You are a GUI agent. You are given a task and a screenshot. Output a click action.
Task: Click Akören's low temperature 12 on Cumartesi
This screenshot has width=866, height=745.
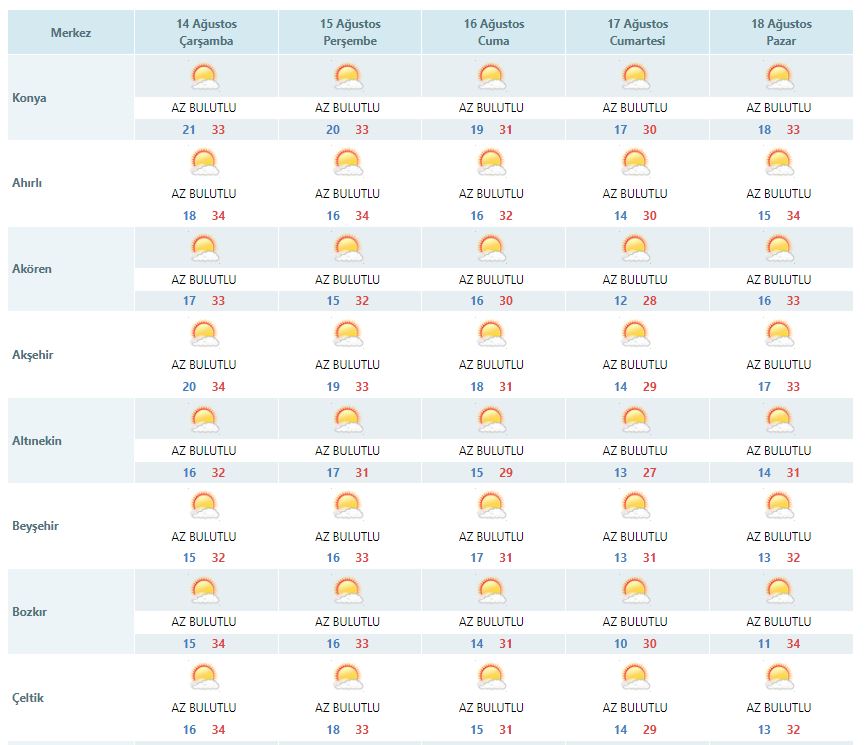[x=621, y=301]
